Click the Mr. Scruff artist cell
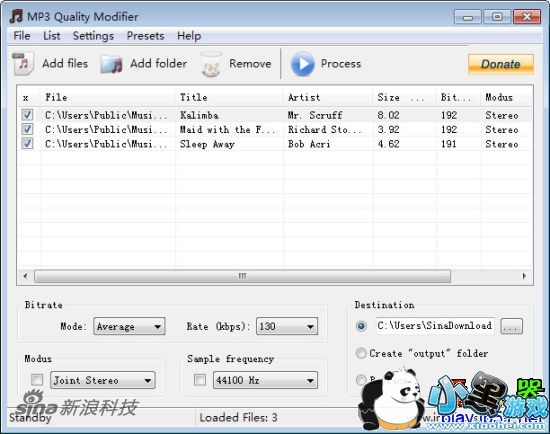550x434 pixels. (315, 115)
